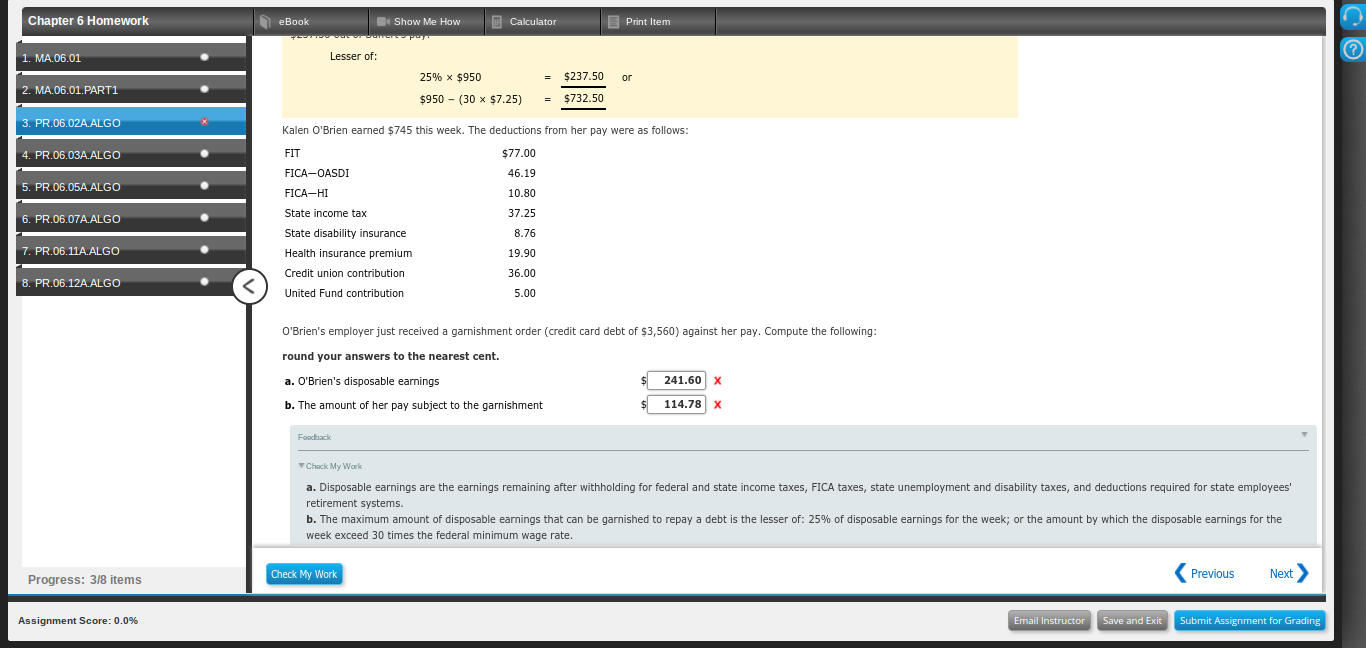Click the red X on PR.06.02A.ALGO sidebar item
This screenshot has width=1366, height=648.
tap(204, 122)
